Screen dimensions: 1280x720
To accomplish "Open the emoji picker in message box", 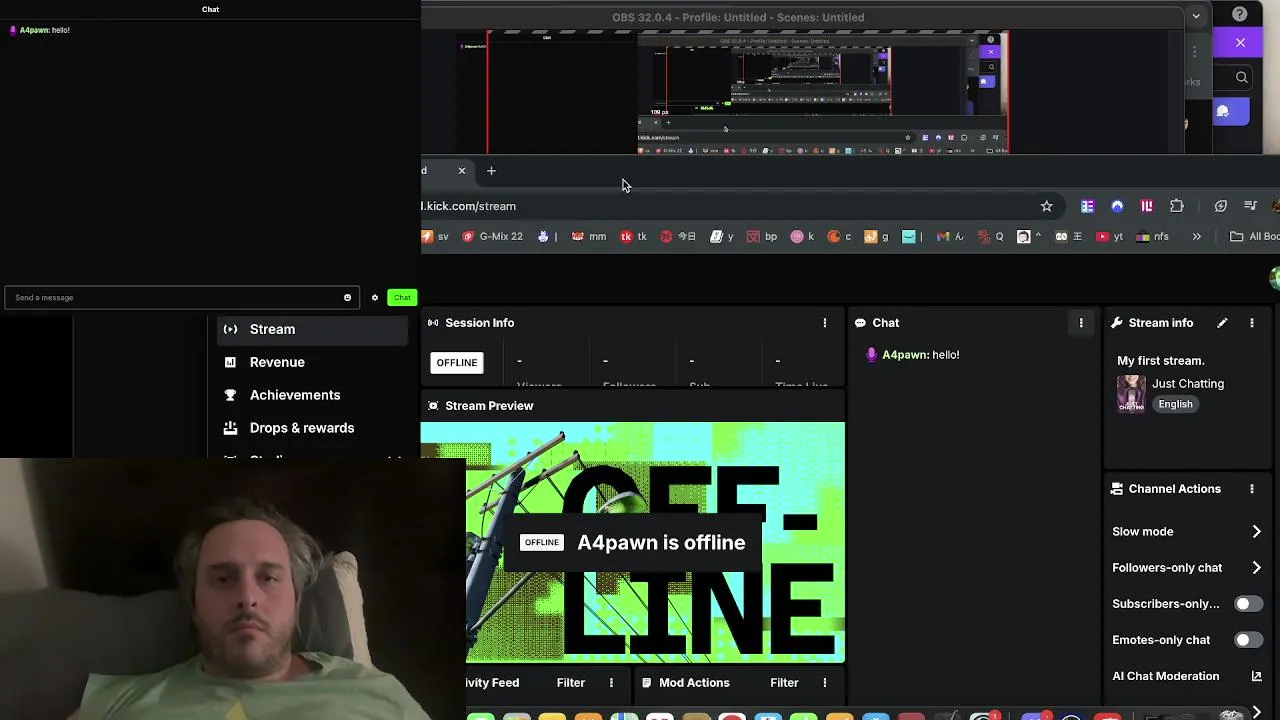I will click(348, 297).
